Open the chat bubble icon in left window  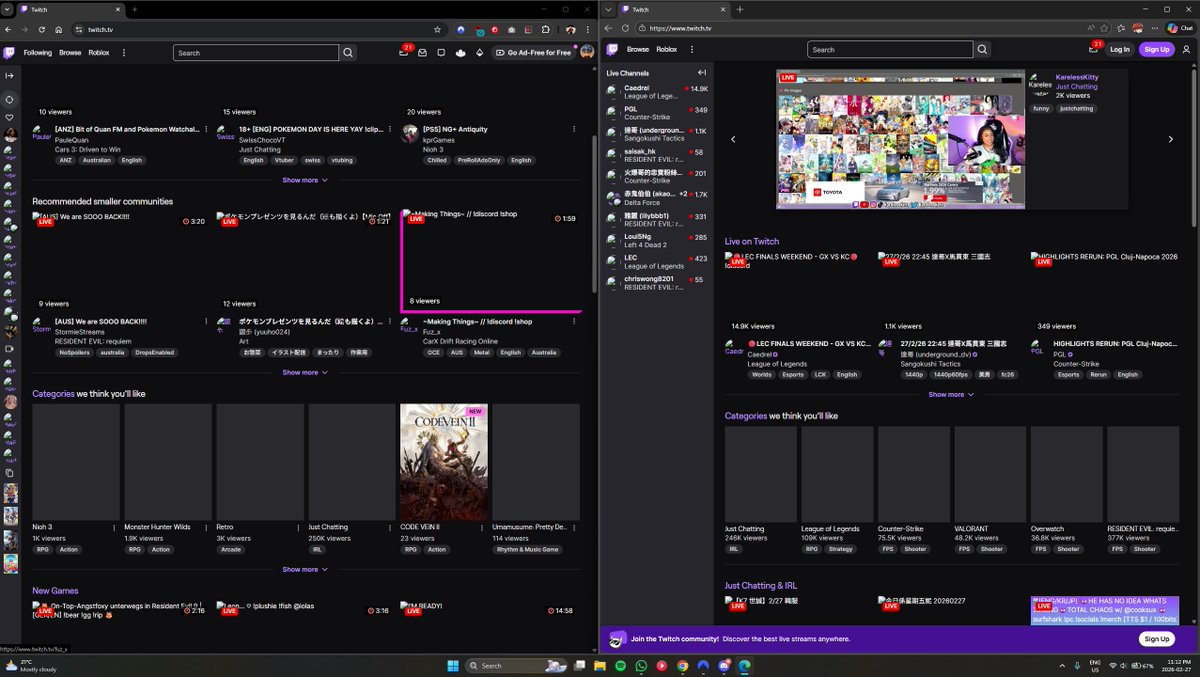(x=441, y=52)
